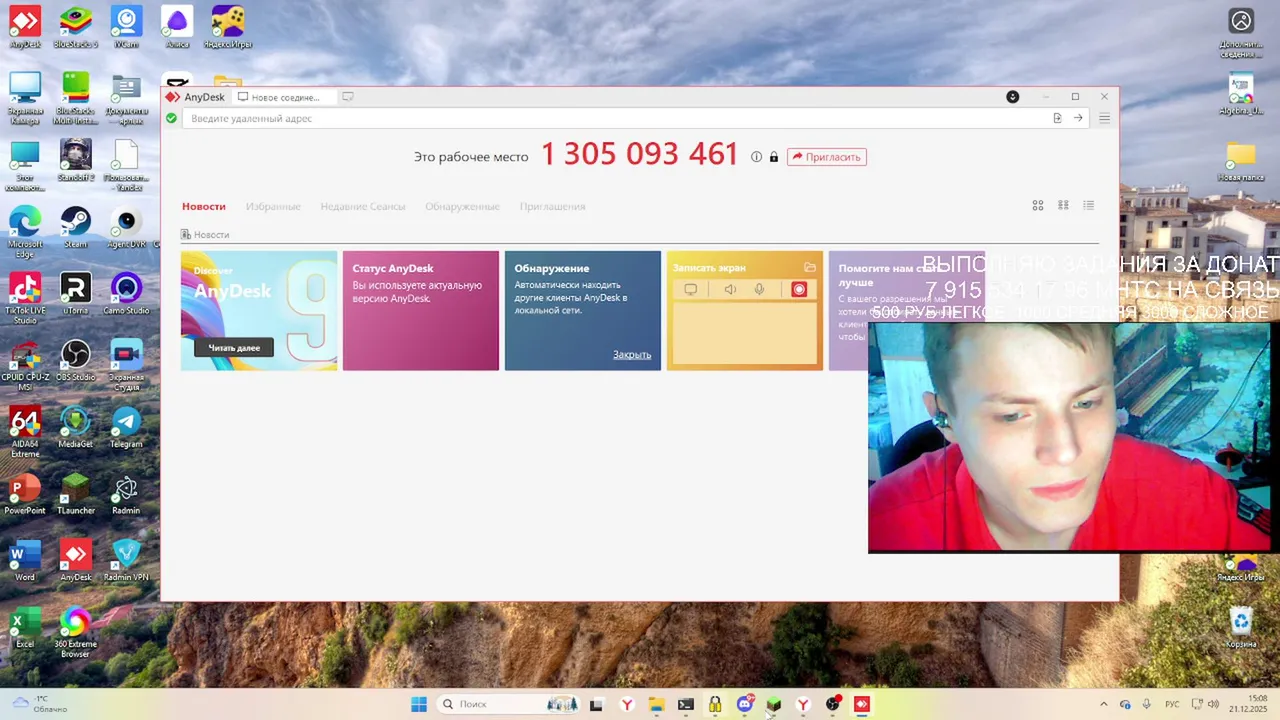The image size is (1280, 720).
Task: Click the РУС language indicator
Action: click(x=1173, y=704)
